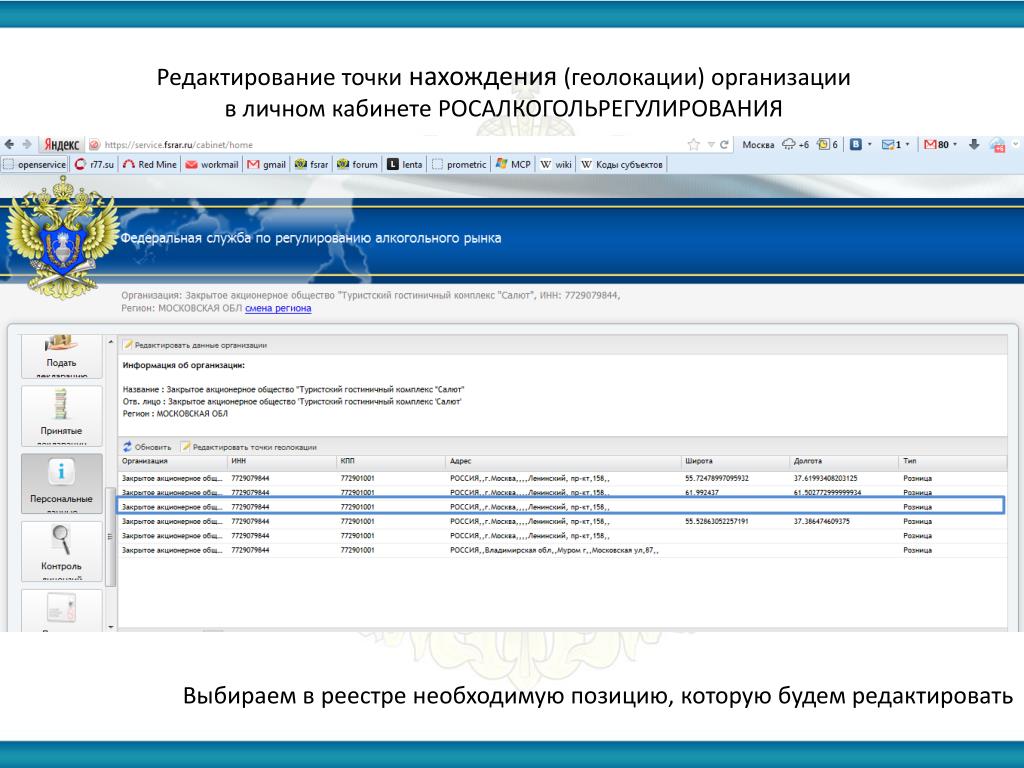Open the prometric bookmark
This screenshot has width=1024, height=768.
coord(459,165)
